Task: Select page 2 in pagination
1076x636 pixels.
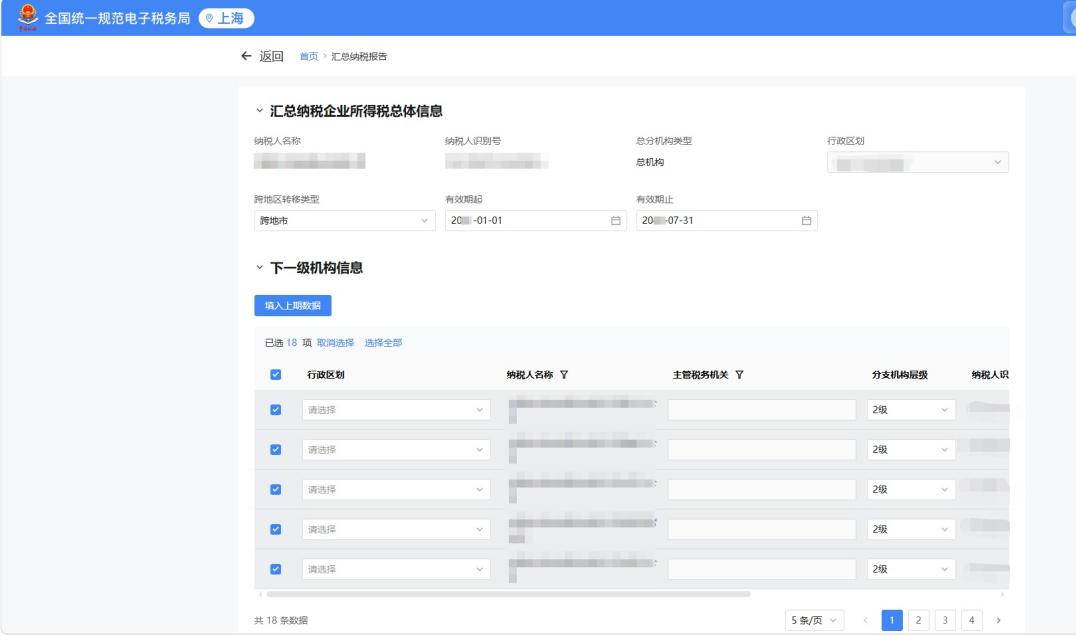Action: point(918,620)
